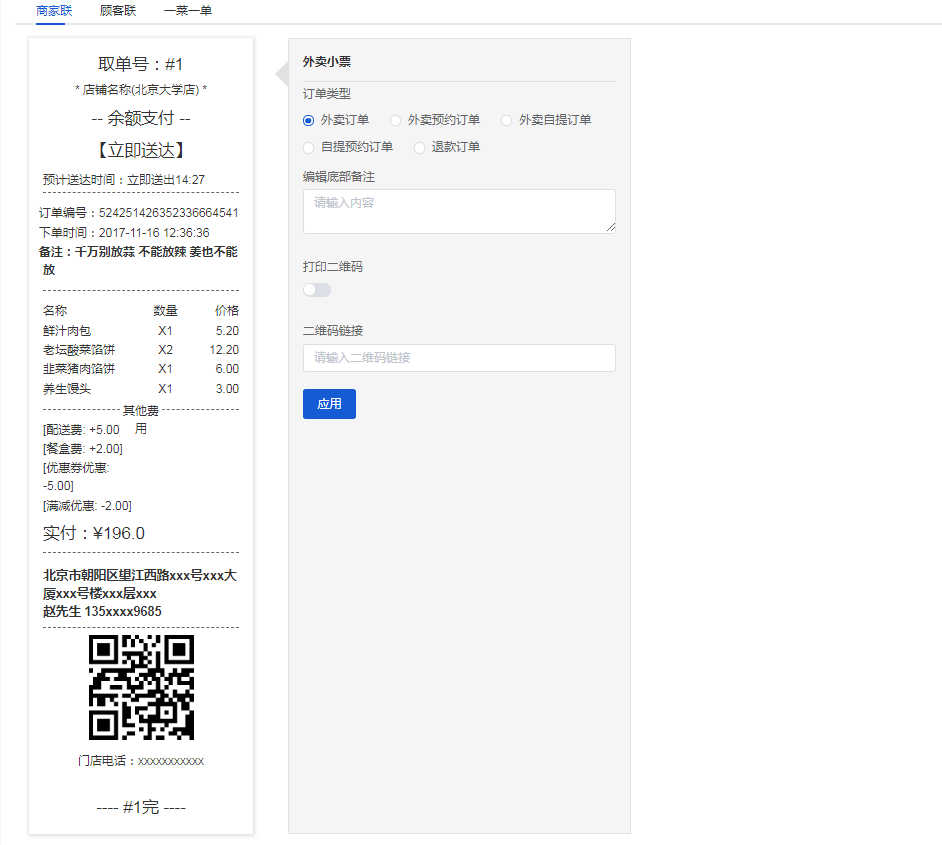Click the 赵先生 135xxxx9685 contact line
Image resolution: width=942 pixels, height=845 pixels.
[102, 611]
